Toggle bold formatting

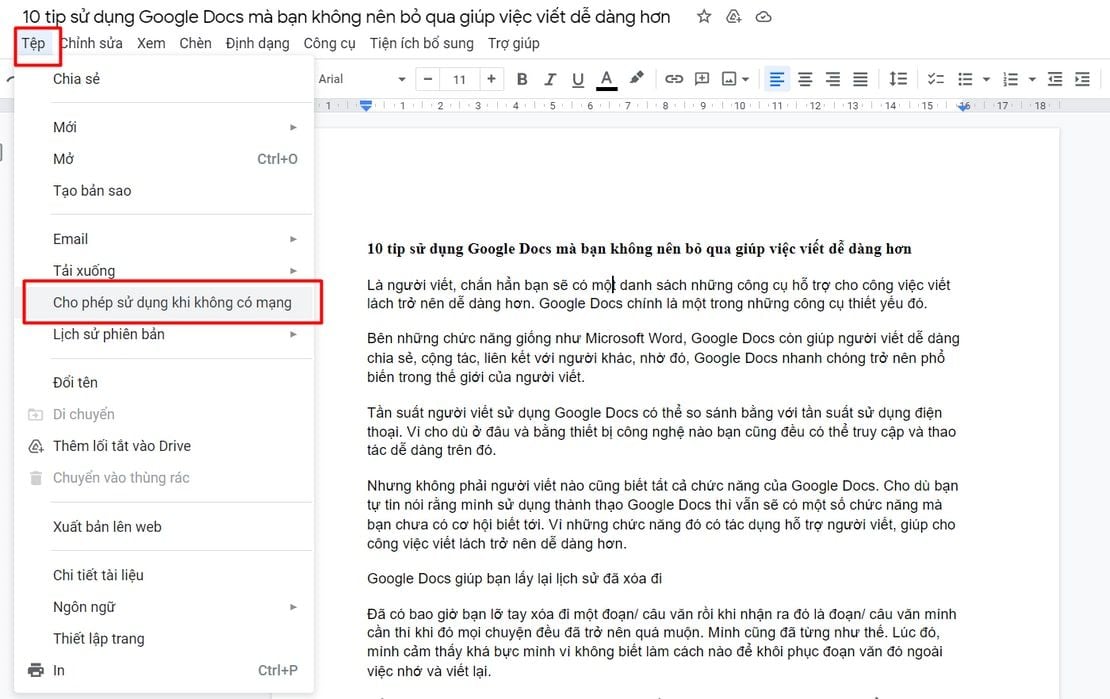[522, 79]
